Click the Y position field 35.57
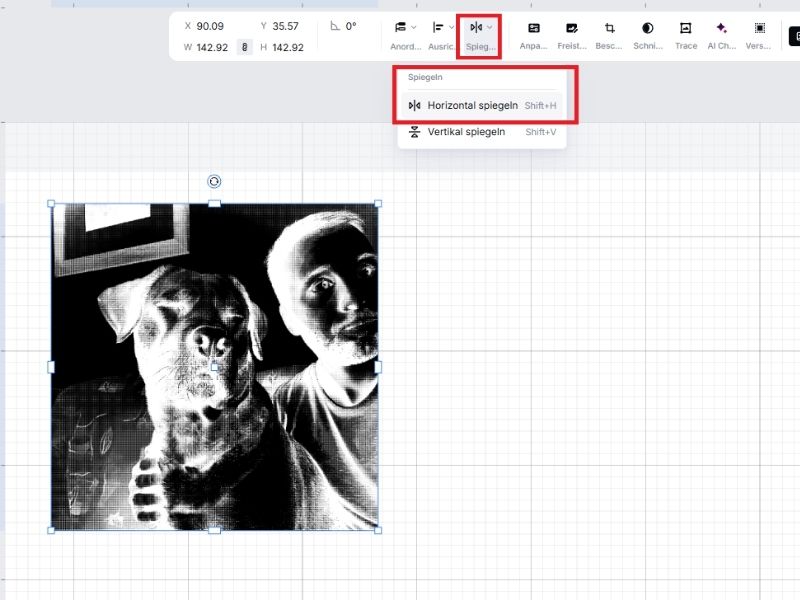800x600 pixels. point(285,26)
